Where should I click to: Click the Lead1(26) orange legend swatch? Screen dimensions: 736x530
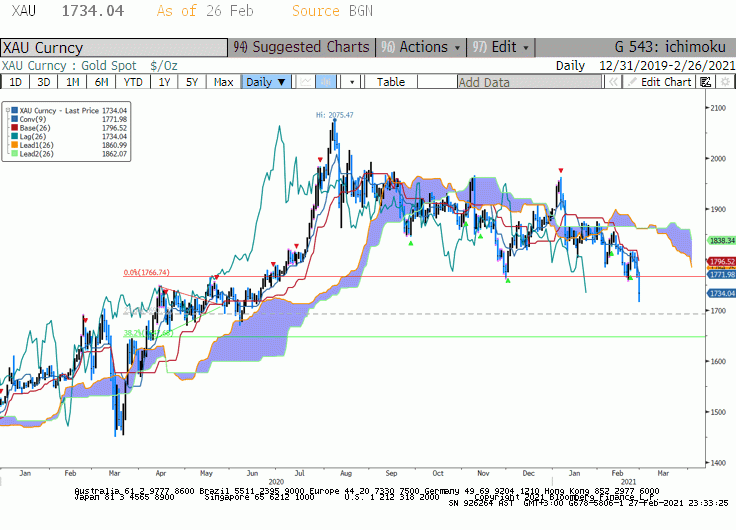[x=15, y=145]
